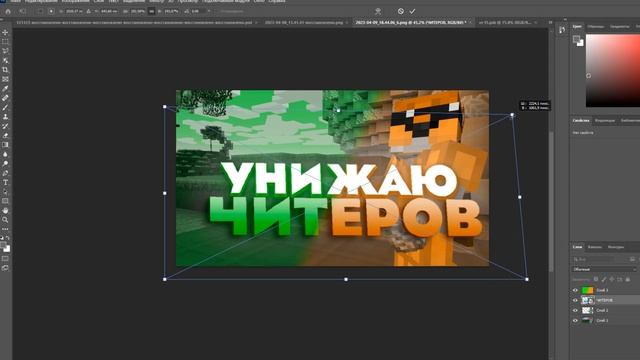Select the Move tool
Viewport: 640px width, 360px height.
click(5, 32)
